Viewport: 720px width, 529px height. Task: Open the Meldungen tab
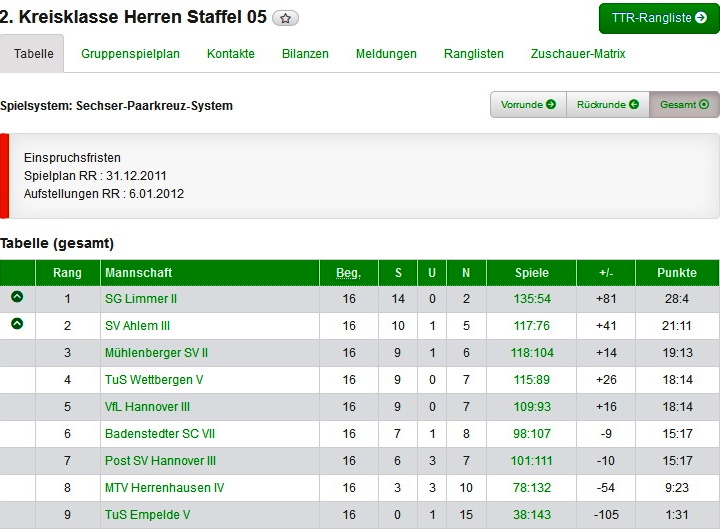tap(386, 54)
